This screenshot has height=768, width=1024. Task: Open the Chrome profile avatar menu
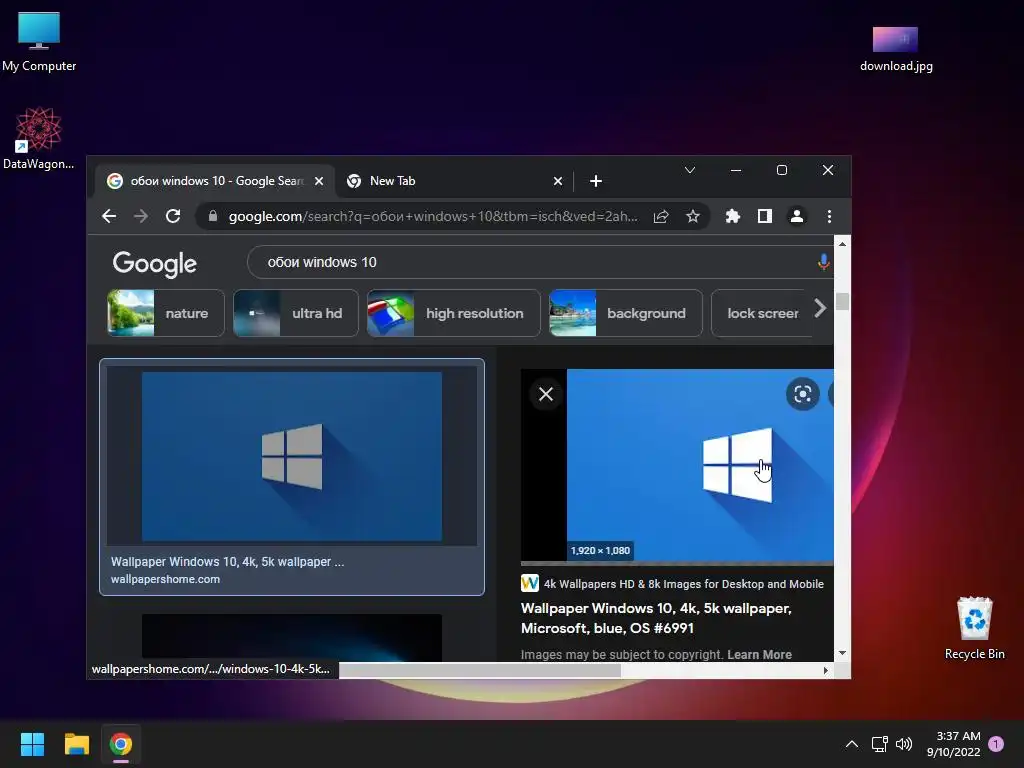click(797, 216)
